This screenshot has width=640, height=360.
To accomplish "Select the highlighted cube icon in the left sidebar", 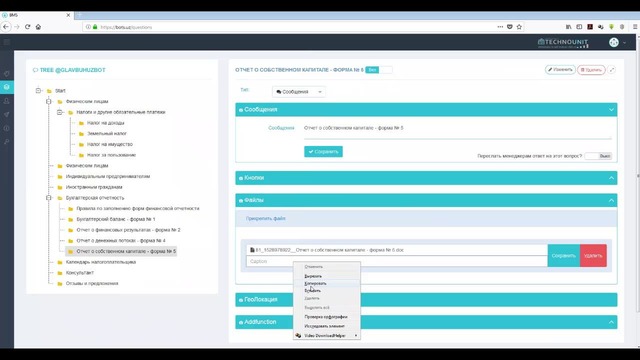I will point(7,87).
